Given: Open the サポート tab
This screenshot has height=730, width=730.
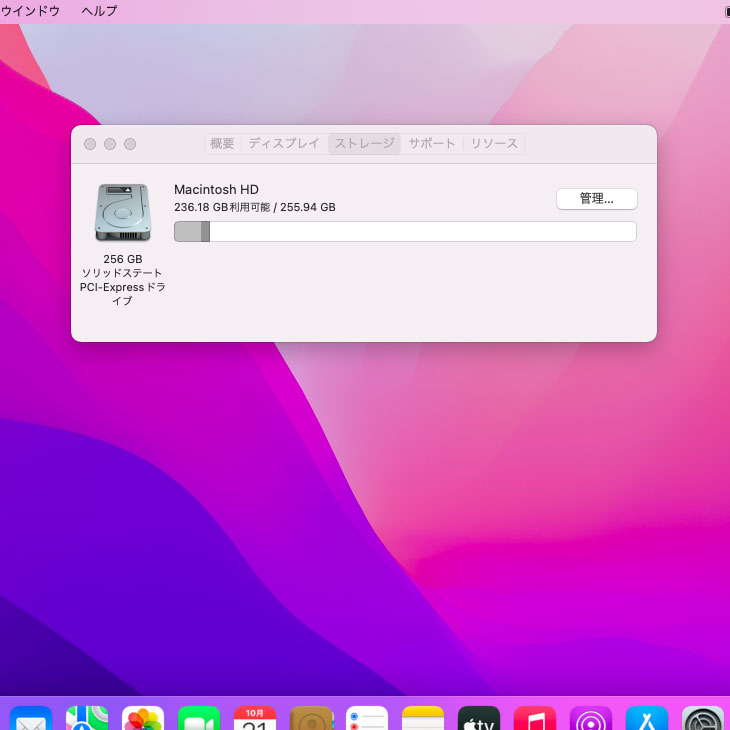Looking at the screenshot, I should [x=432, y=143].
